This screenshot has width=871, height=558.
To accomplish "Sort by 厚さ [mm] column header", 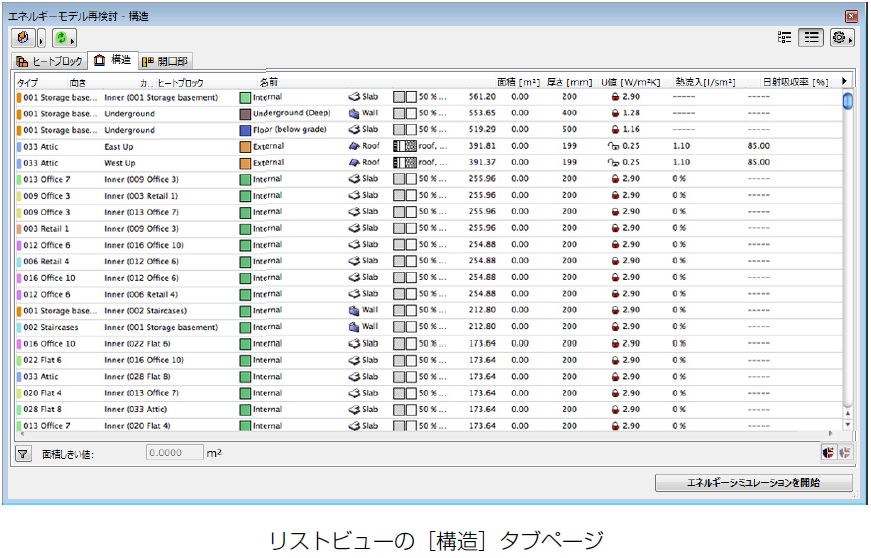I will point(569,82).
